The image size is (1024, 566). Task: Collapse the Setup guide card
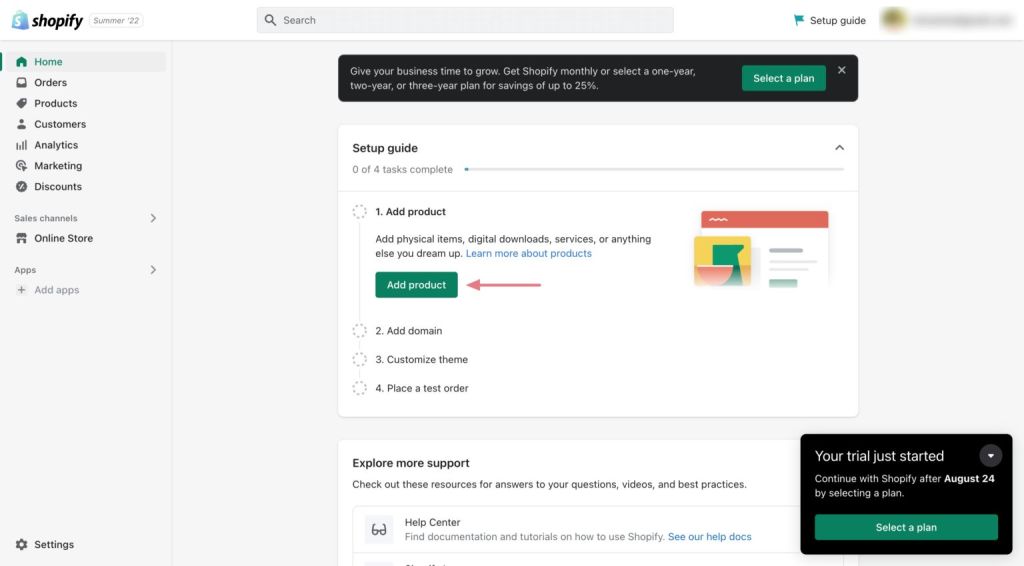point(839,148)
